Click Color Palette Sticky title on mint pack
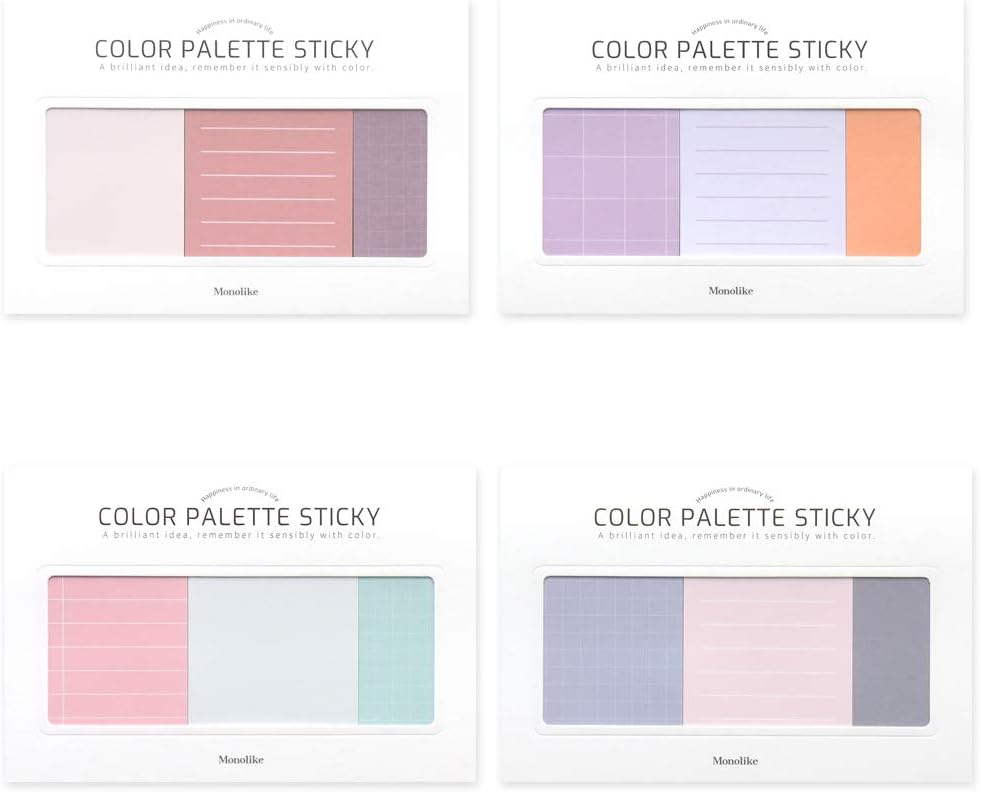Image resolution: width=981 pixels, height=792 pixels. point(239,517)
